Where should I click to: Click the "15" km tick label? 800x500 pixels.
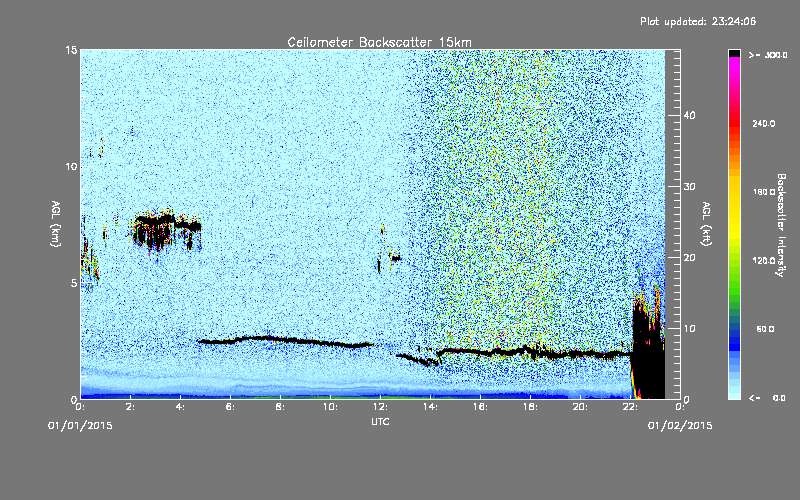71,50
